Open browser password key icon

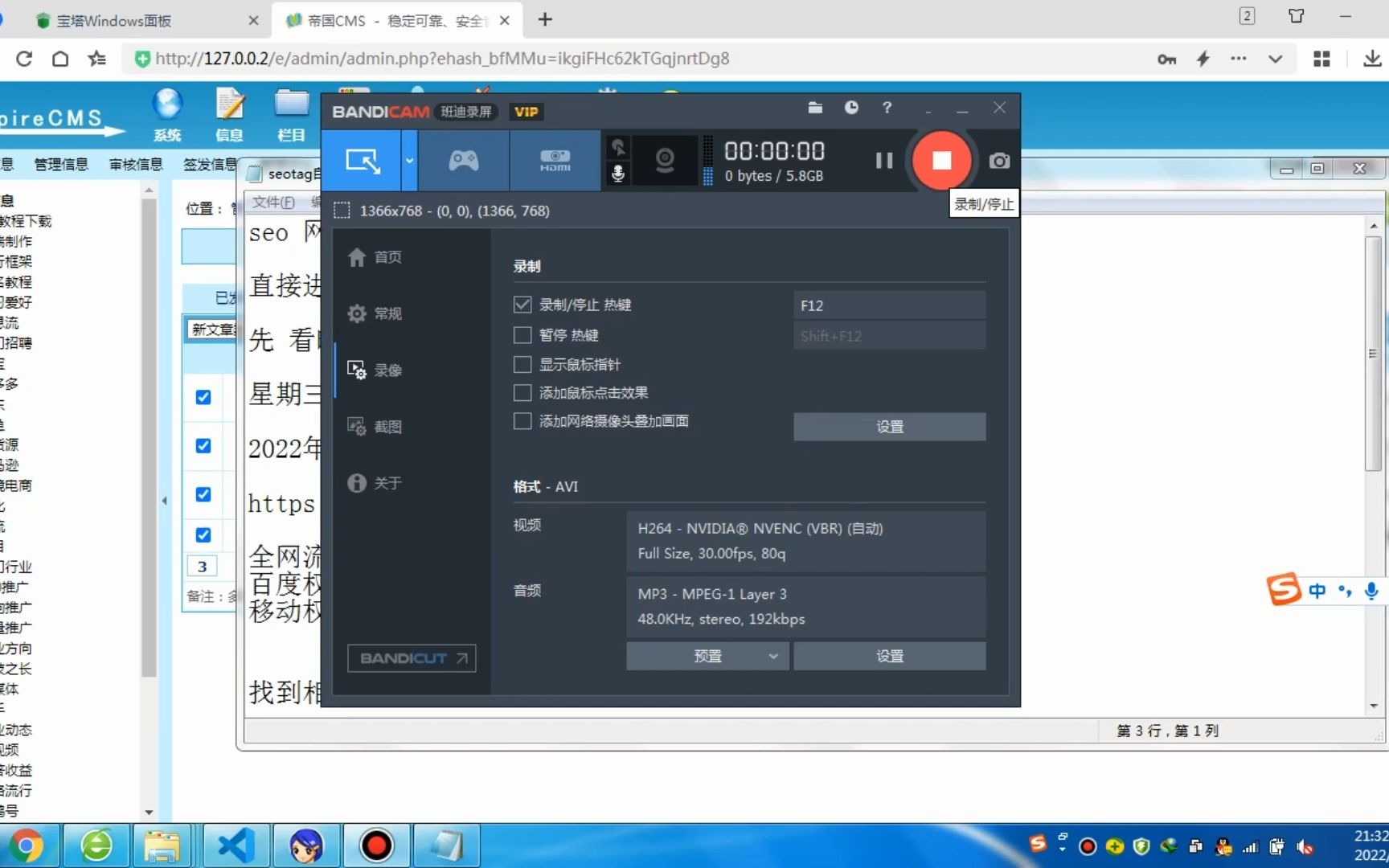pyautogui.click(x=1166, y=59)
